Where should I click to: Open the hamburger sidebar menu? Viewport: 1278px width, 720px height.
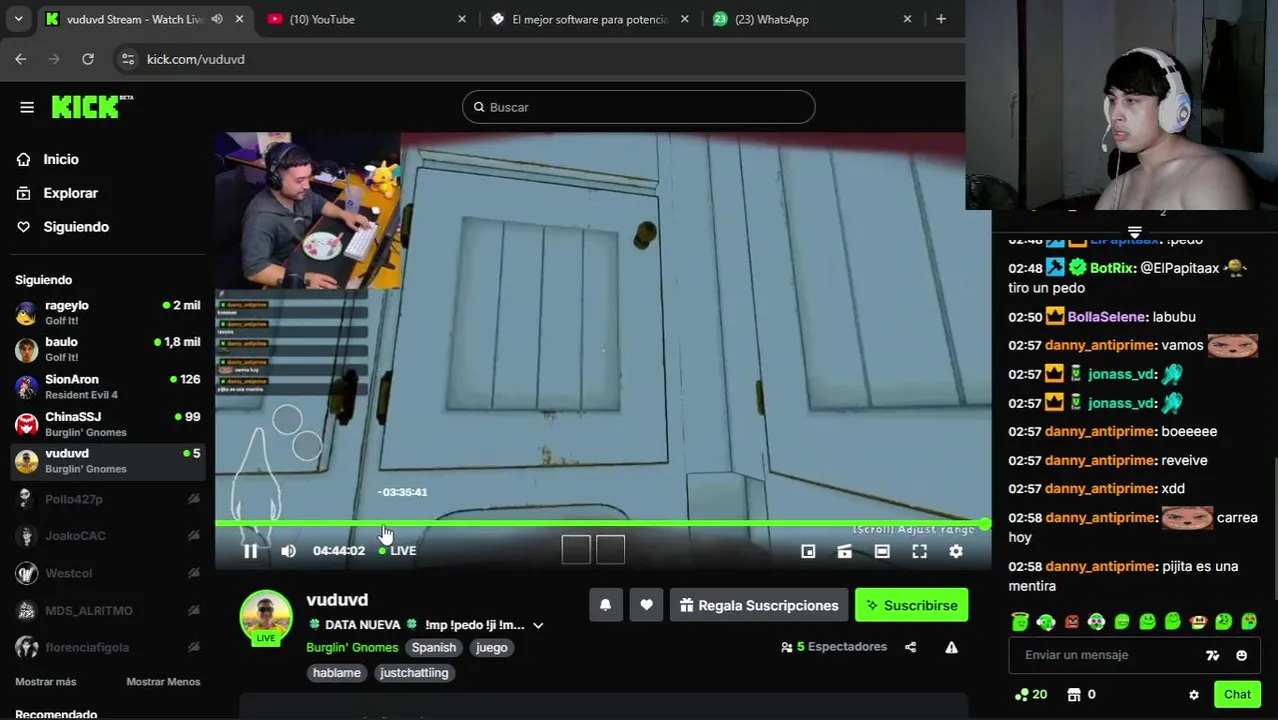tap(27, 107)
